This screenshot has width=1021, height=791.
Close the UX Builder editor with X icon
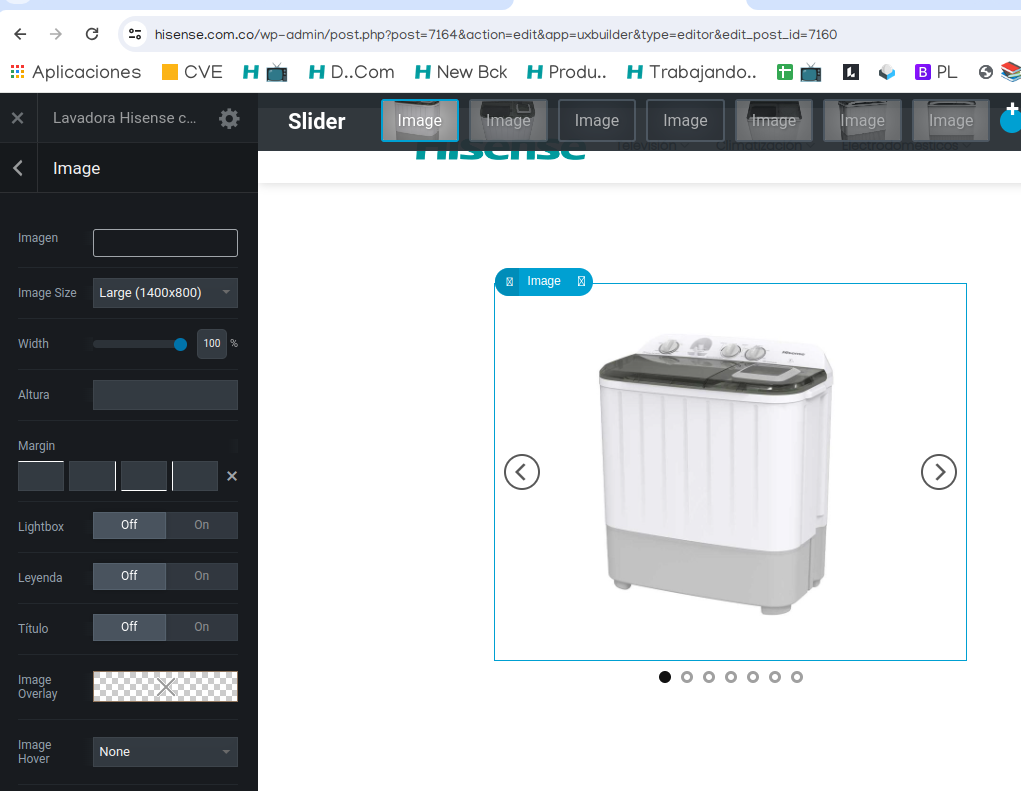pos(17,118)
